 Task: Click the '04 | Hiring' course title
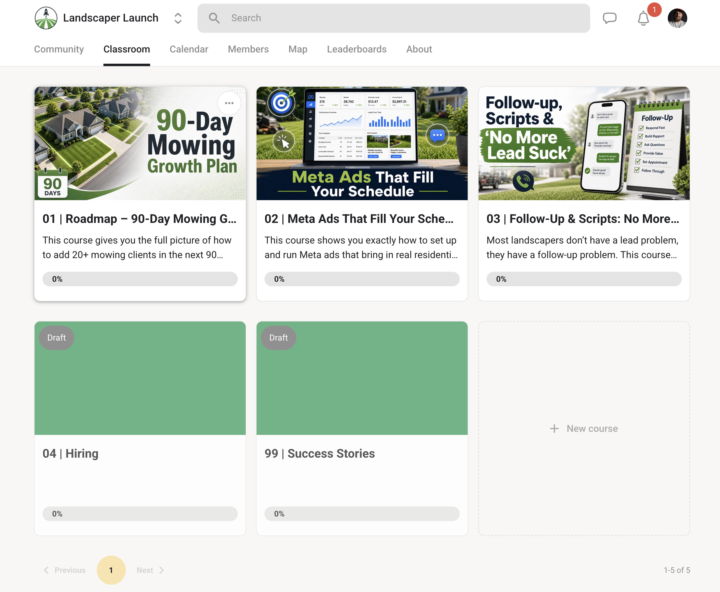(x=70, y=454)
